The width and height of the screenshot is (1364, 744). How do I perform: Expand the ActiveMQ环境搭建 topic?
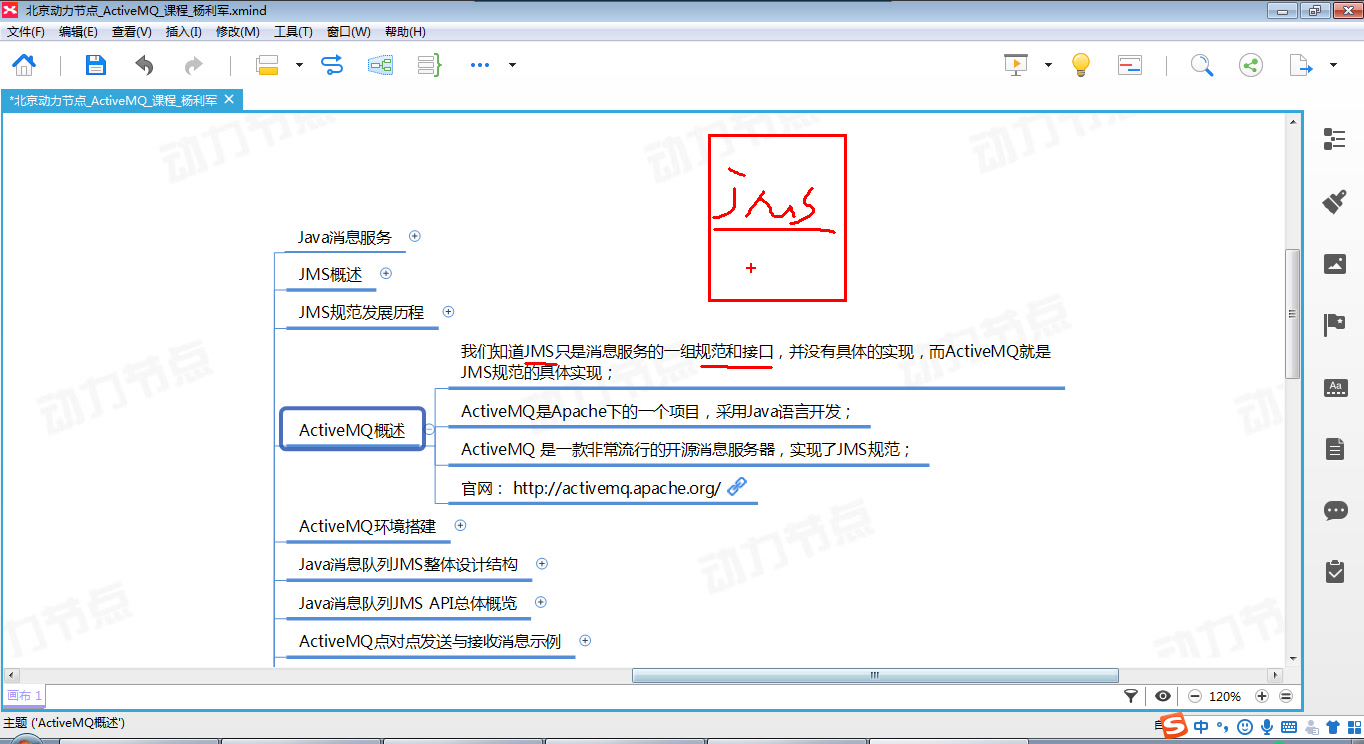tap(460, 525)
